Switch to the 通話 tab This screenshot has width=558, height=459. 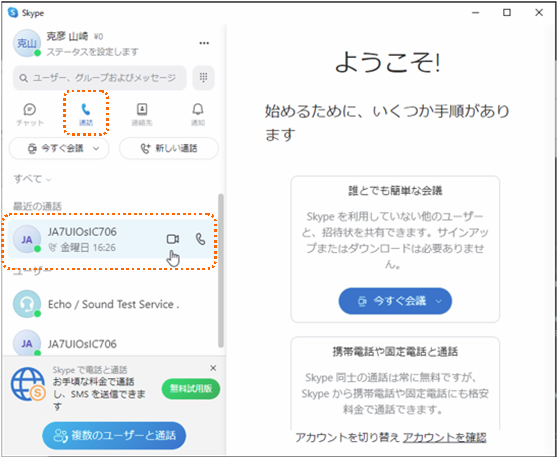[86, 115]
